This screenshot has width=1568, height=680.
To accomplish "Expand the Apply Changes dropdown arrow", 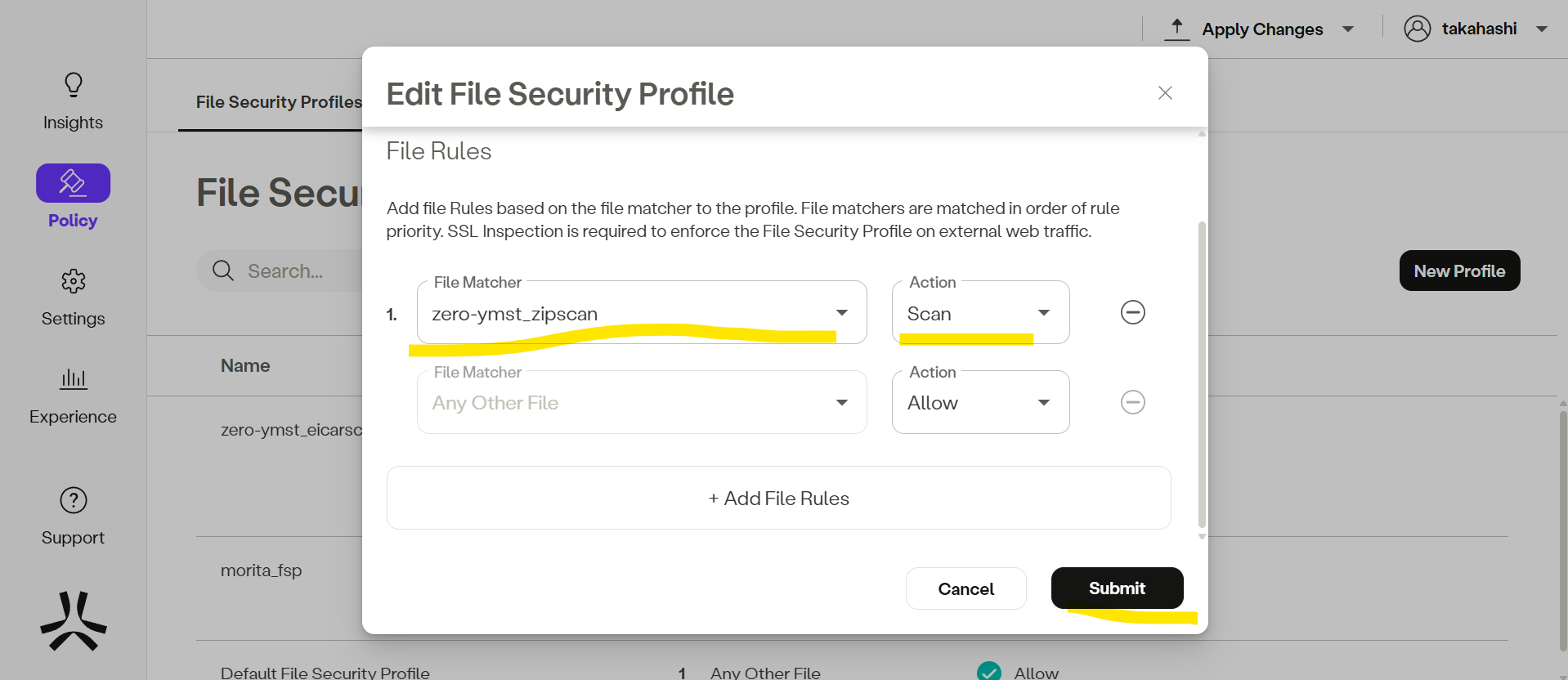I will coord(1348,29).
